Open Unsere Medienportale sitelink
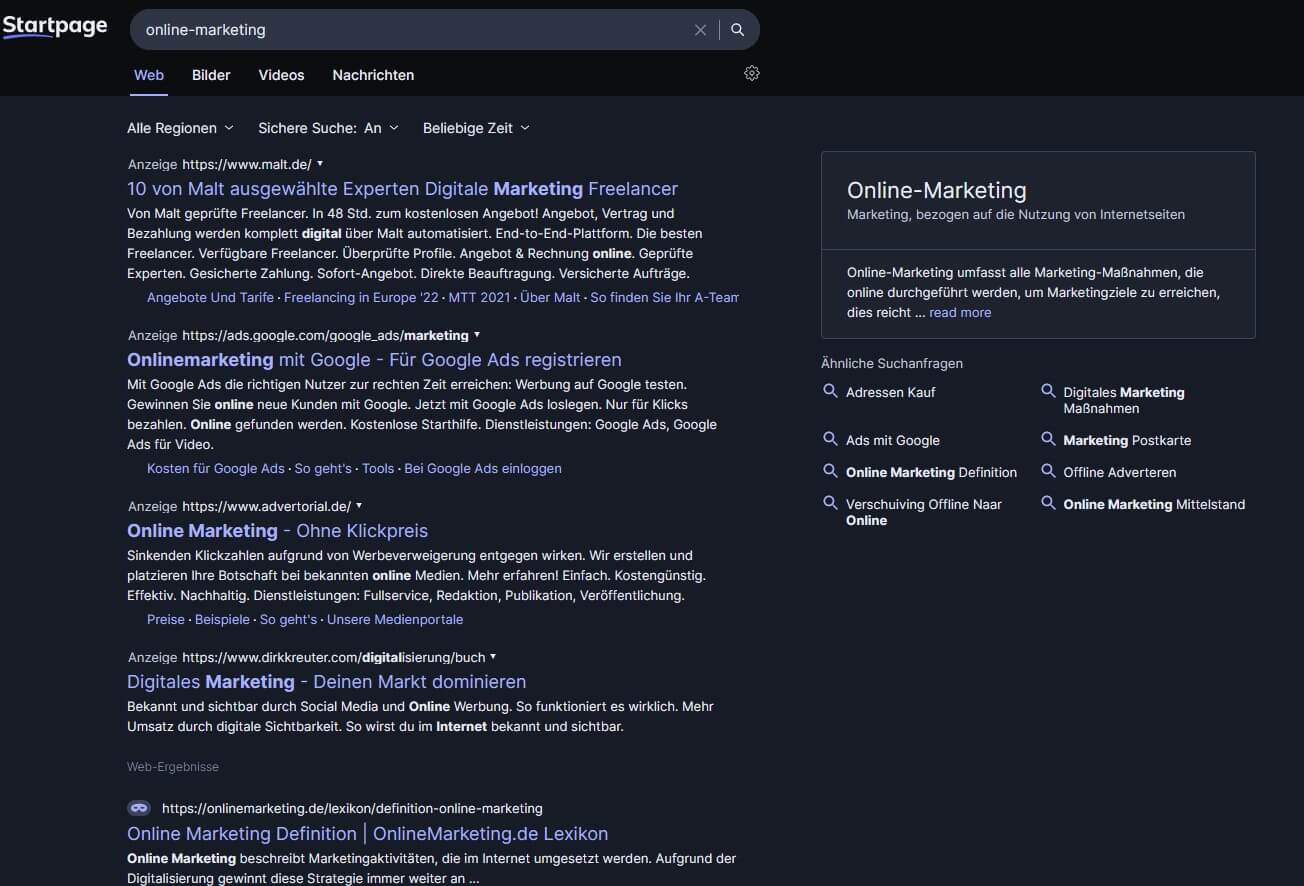This screenshot has width=1304, height=886. pos(395,619)
